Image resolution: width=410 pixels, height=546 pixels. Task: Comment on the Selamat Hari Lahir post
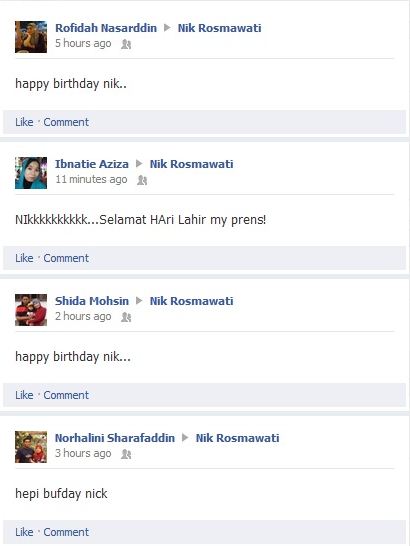[x=66, y=258]
